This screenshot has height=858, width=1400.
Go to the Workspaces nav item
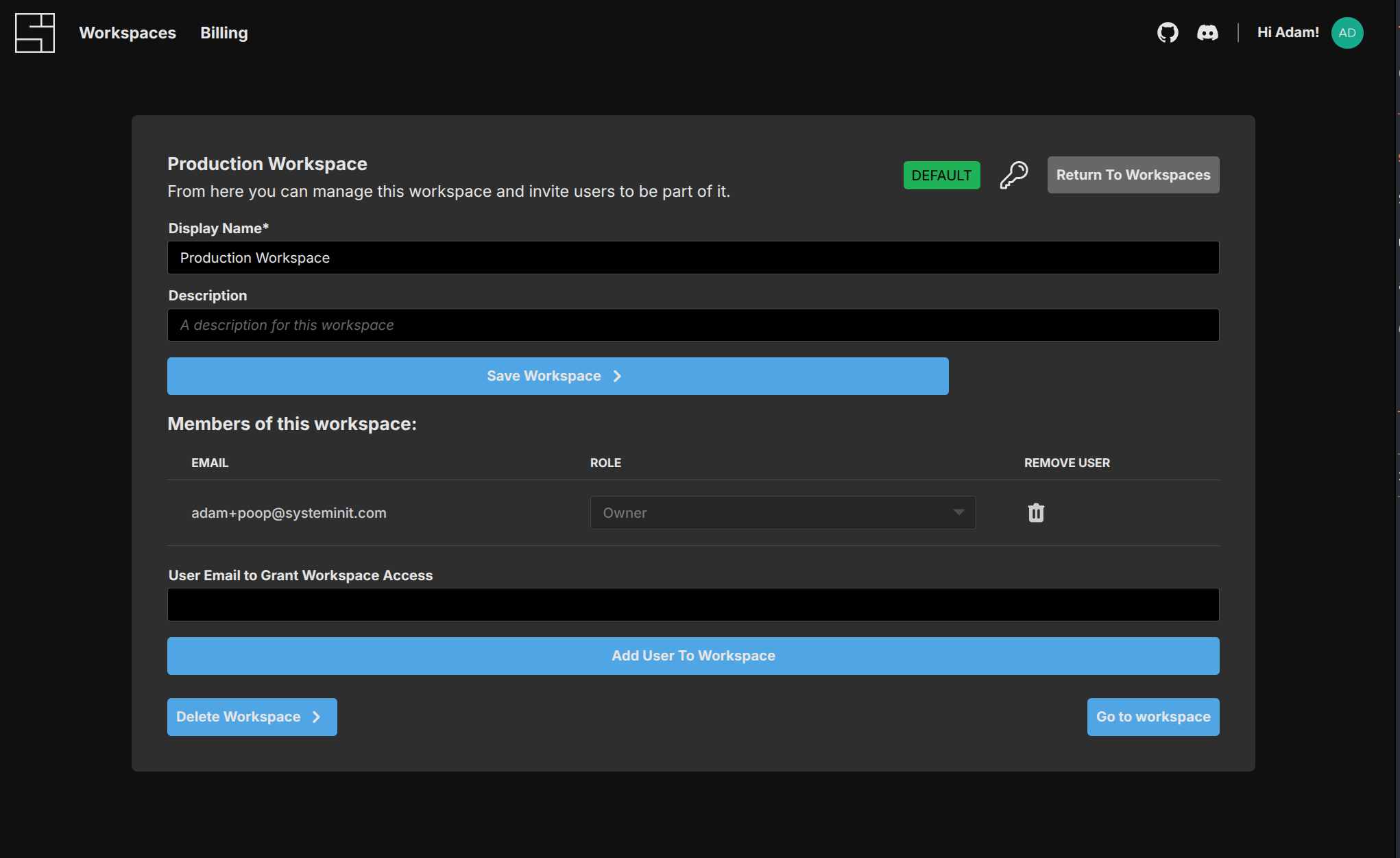[128, 33]
